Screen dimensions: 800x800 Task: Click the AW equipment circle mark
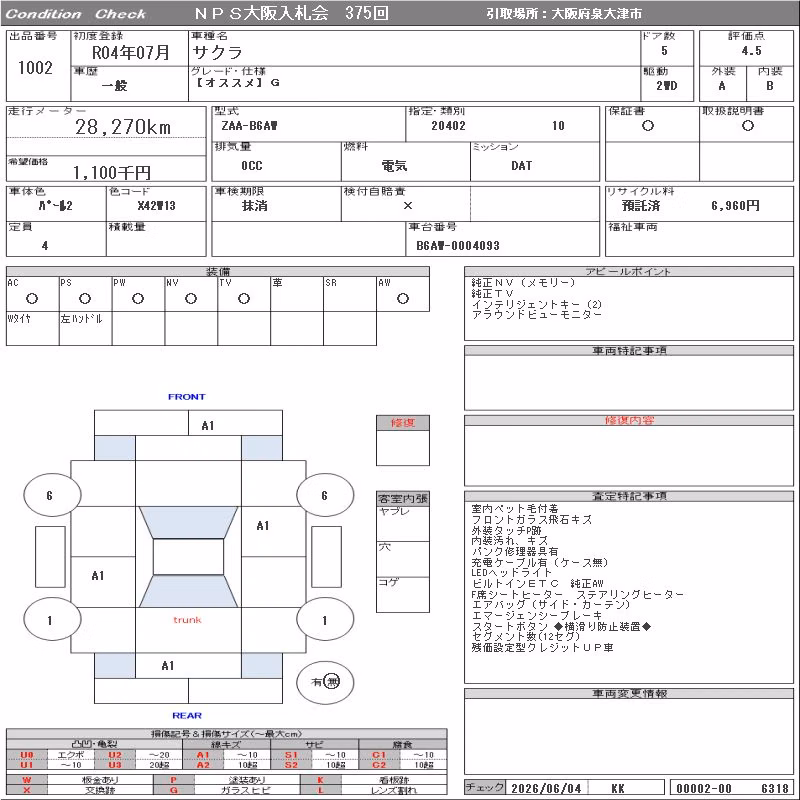coord(403,298)
